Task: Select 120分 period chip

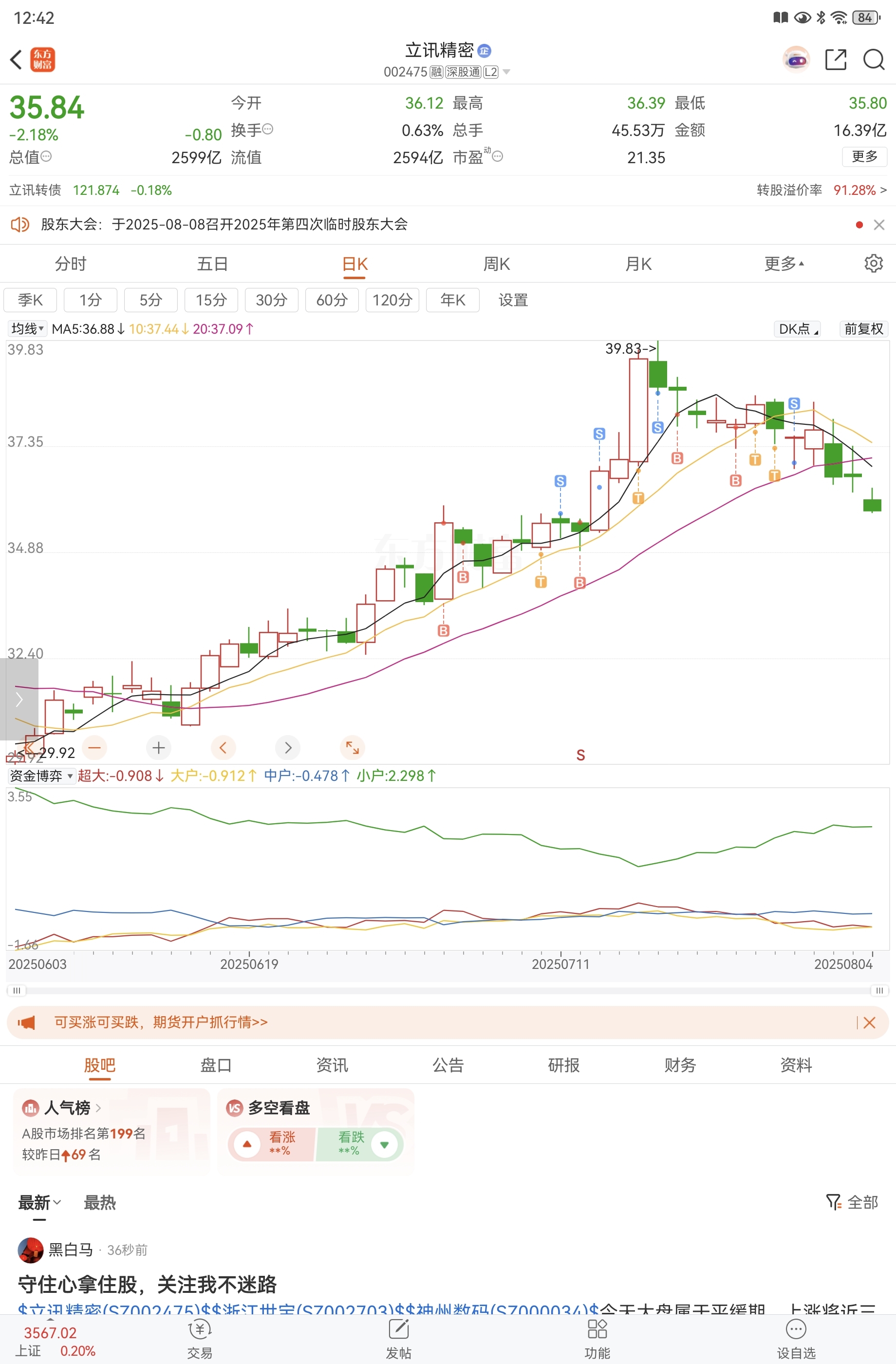Action: click(x=392, y=300)
